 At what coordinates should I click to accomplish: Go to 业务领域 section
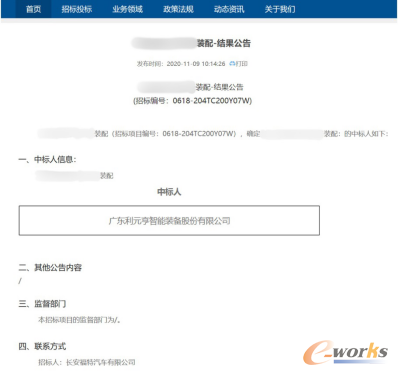(x=127, y=9)
